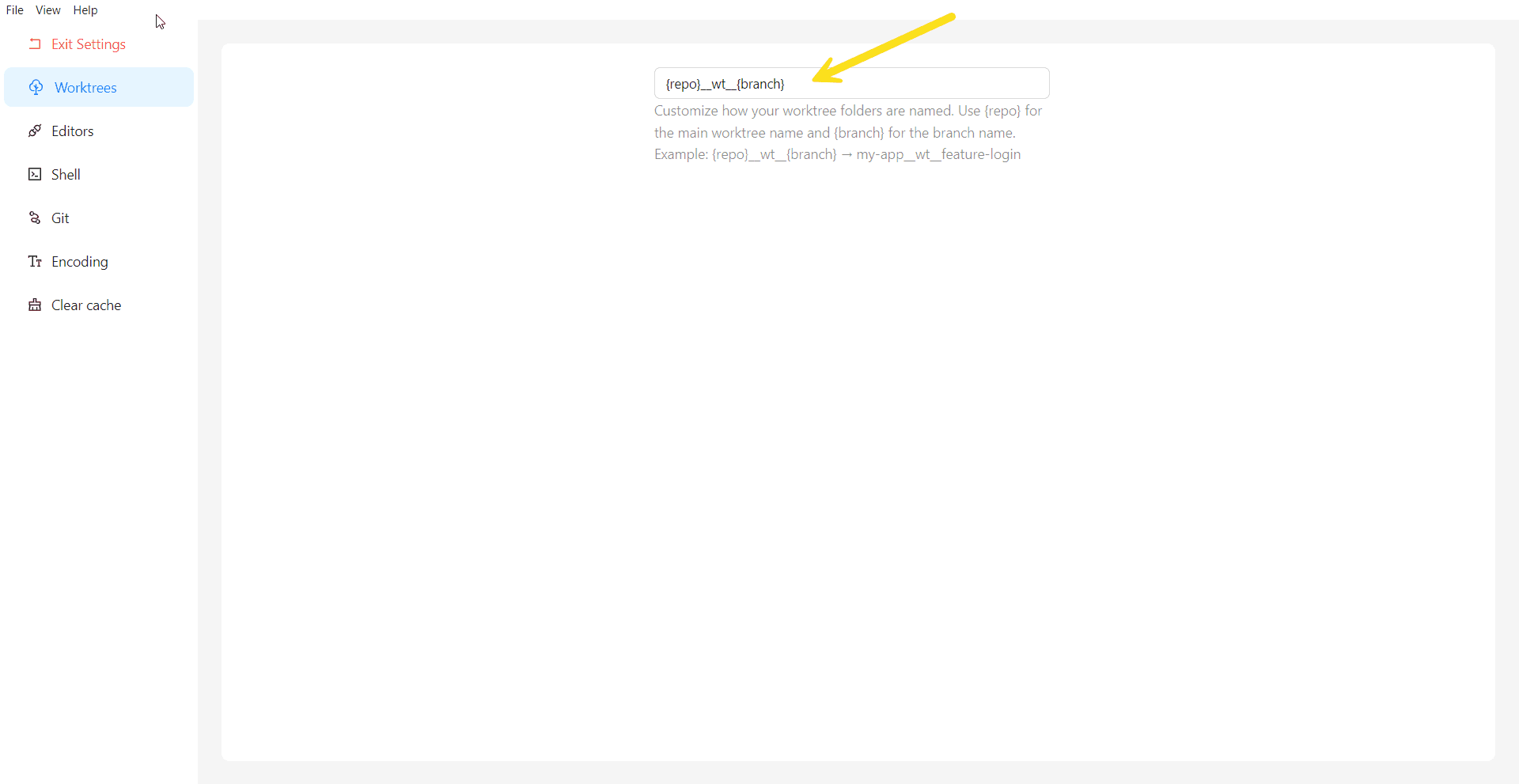The image size is (1519, 784).
Task: Open the Help menu
Action: point(85,10)
